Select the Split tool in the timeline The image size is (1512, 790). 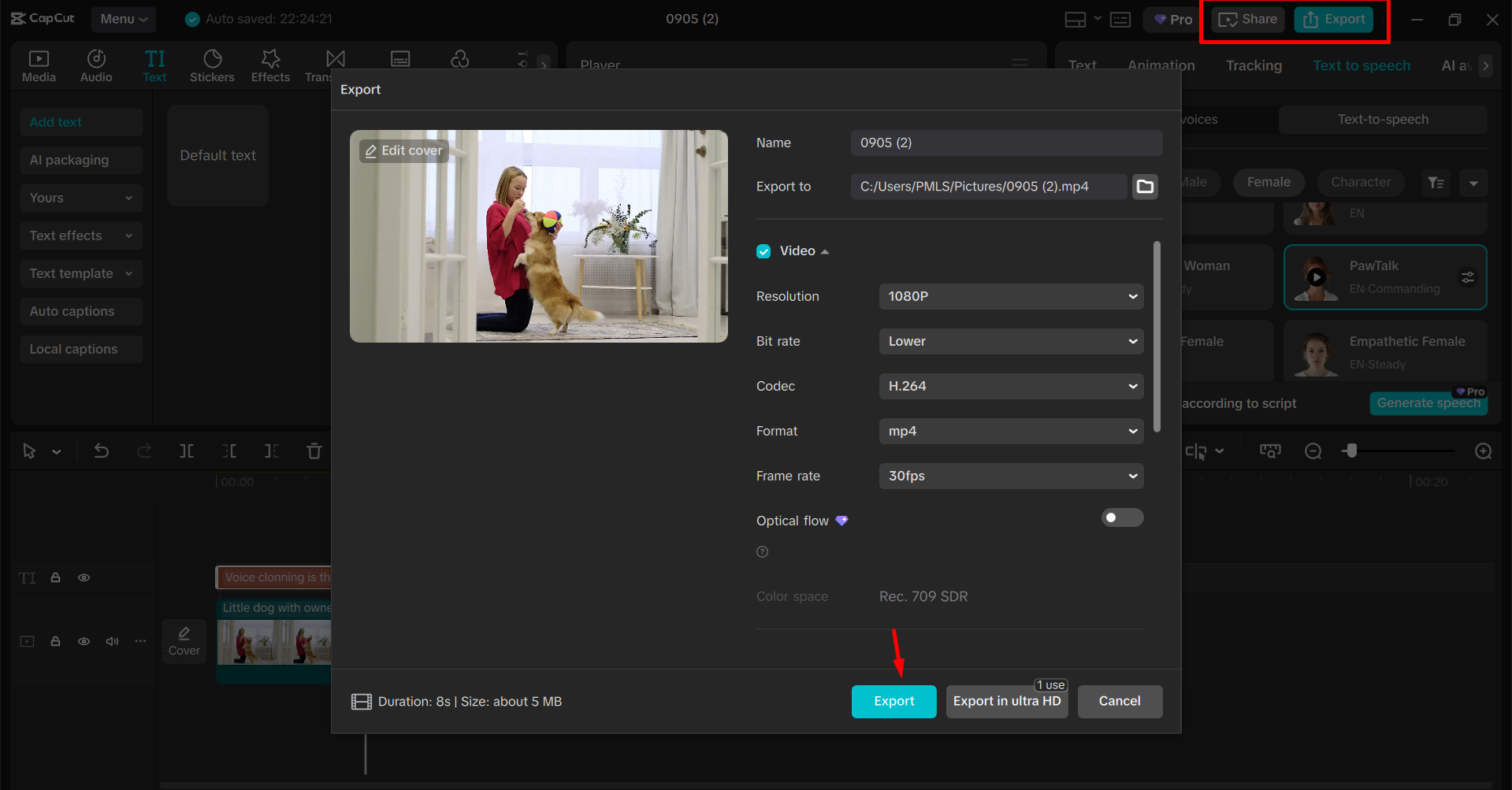point(187,451)
